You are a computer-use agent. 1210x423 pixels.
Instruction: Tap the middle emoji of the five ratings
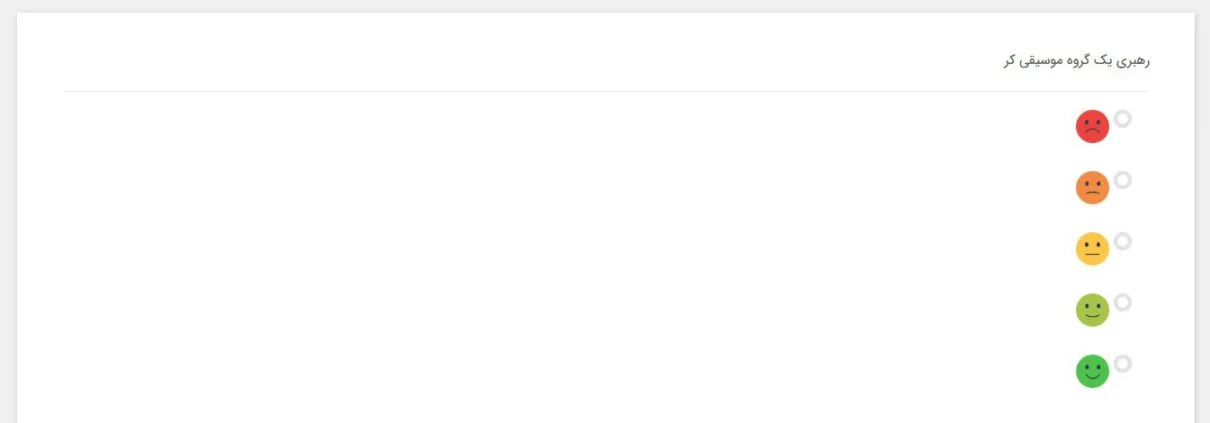(1092, 249)
